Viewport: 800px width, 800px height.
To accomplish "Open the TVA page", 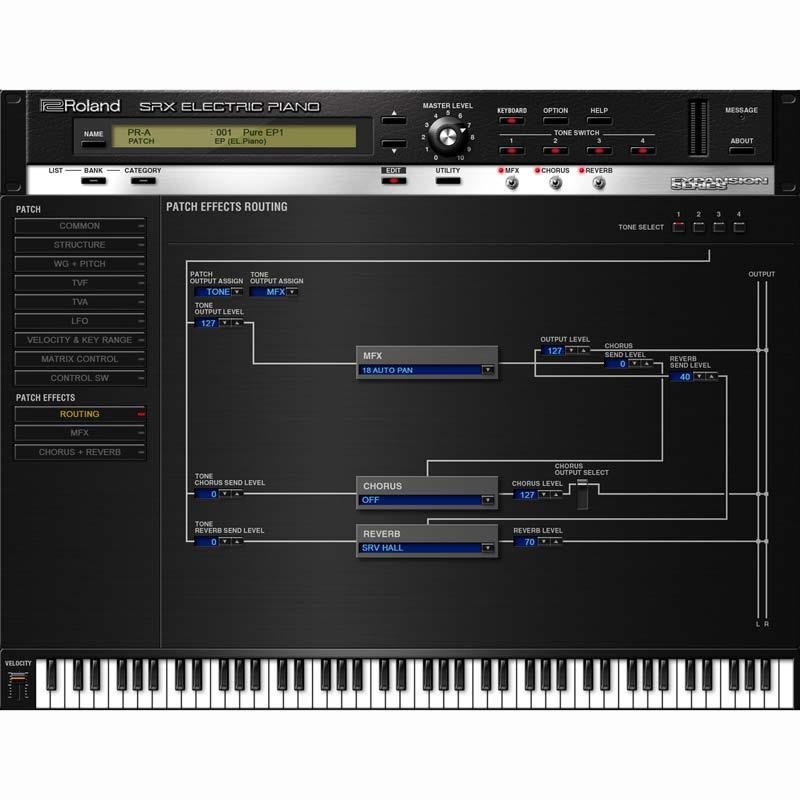I will (x=80, y=302).
